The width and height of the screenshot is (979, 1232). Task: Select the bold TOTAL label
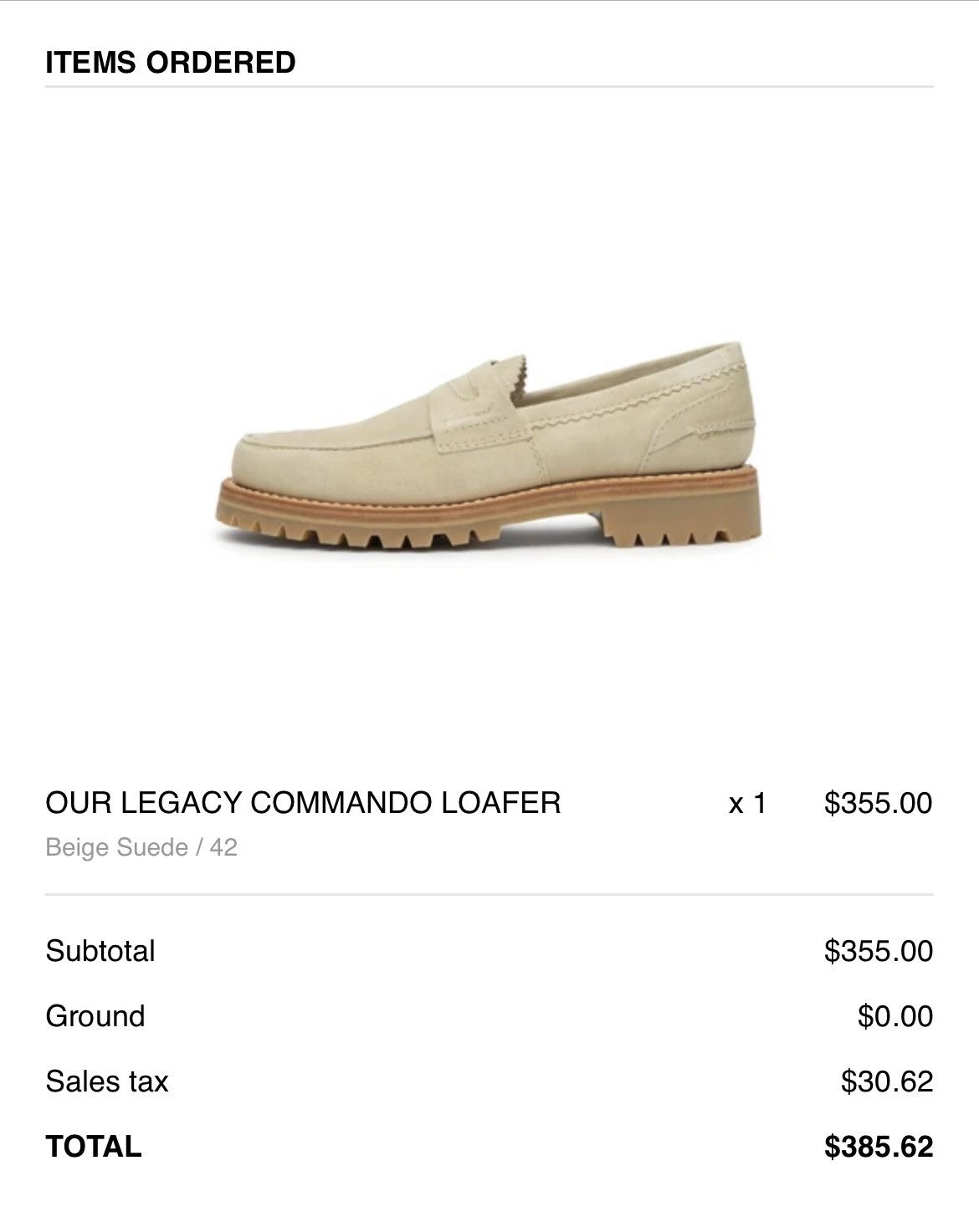(94, 1147)
